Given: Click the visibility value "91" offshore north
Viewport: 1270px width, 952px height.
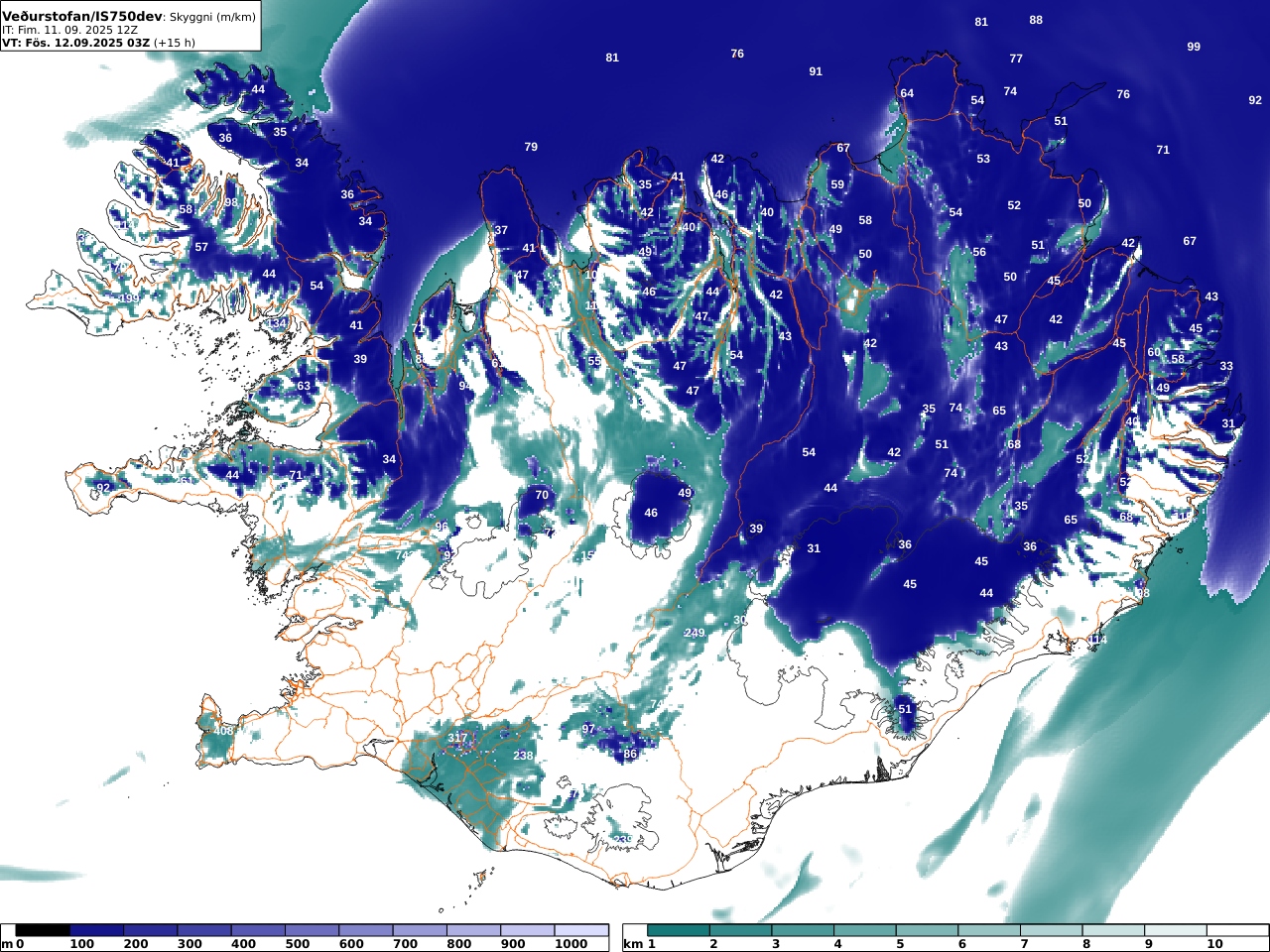Looking at the screenshot, I should [x=816, y=71].
